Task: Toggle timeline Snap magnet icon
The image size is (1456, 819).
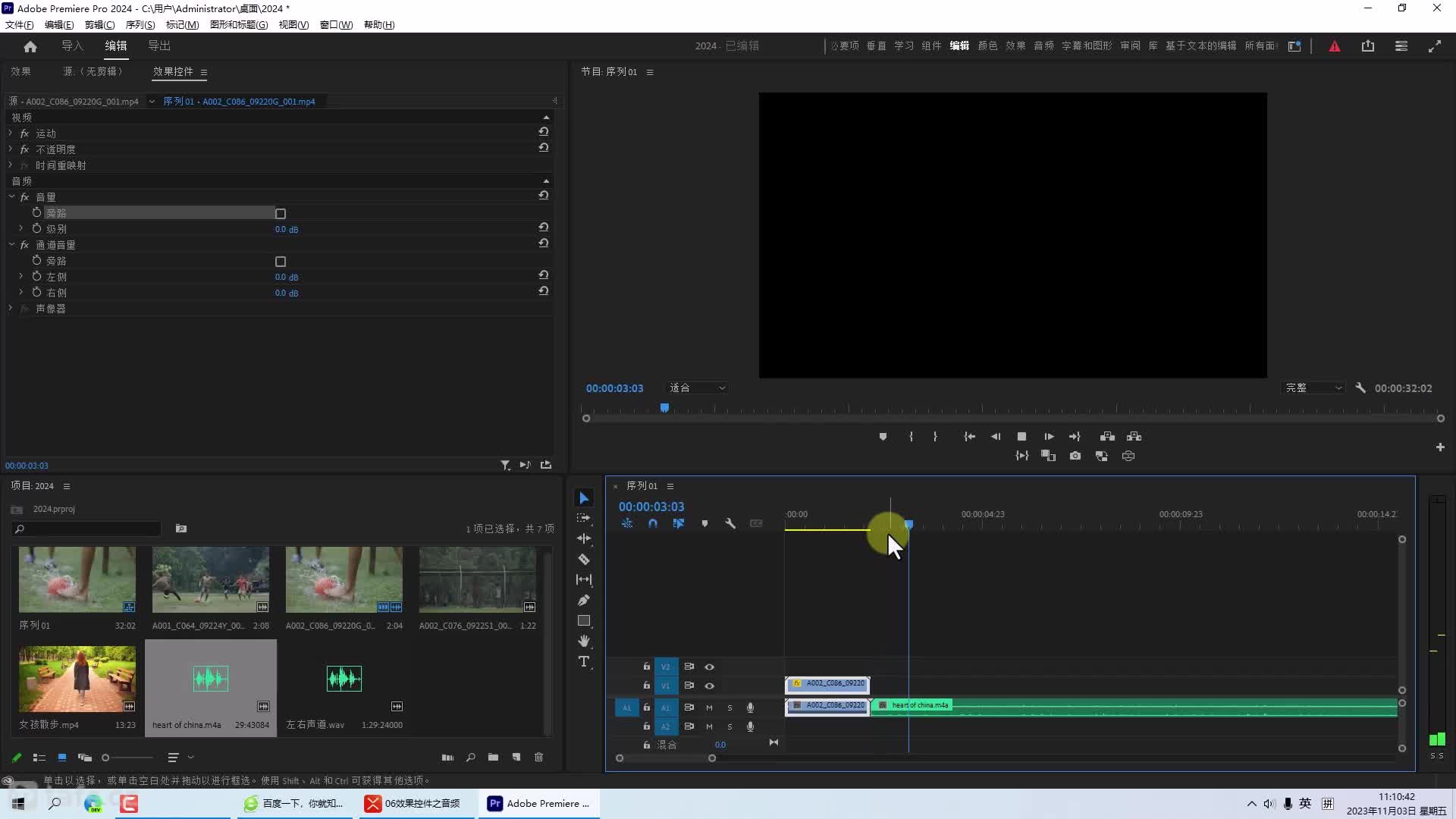Action: (653, 523)
